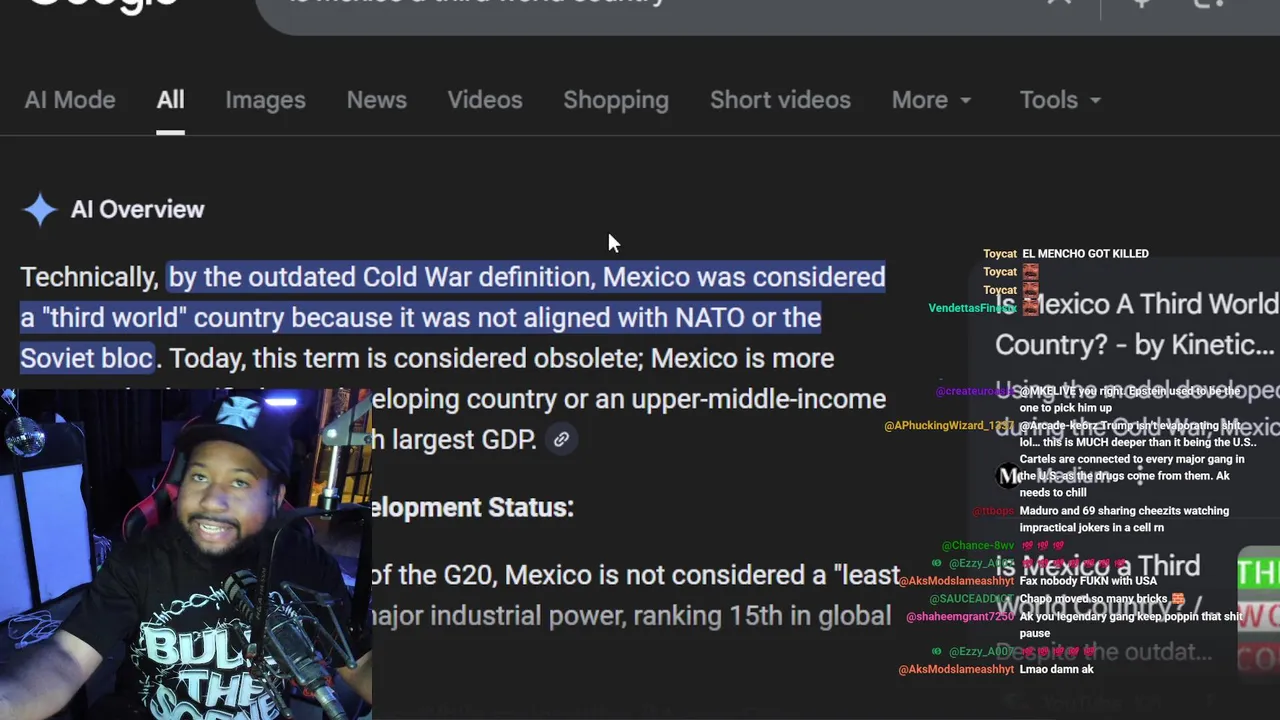Select the All results tab

coord(170,100)
